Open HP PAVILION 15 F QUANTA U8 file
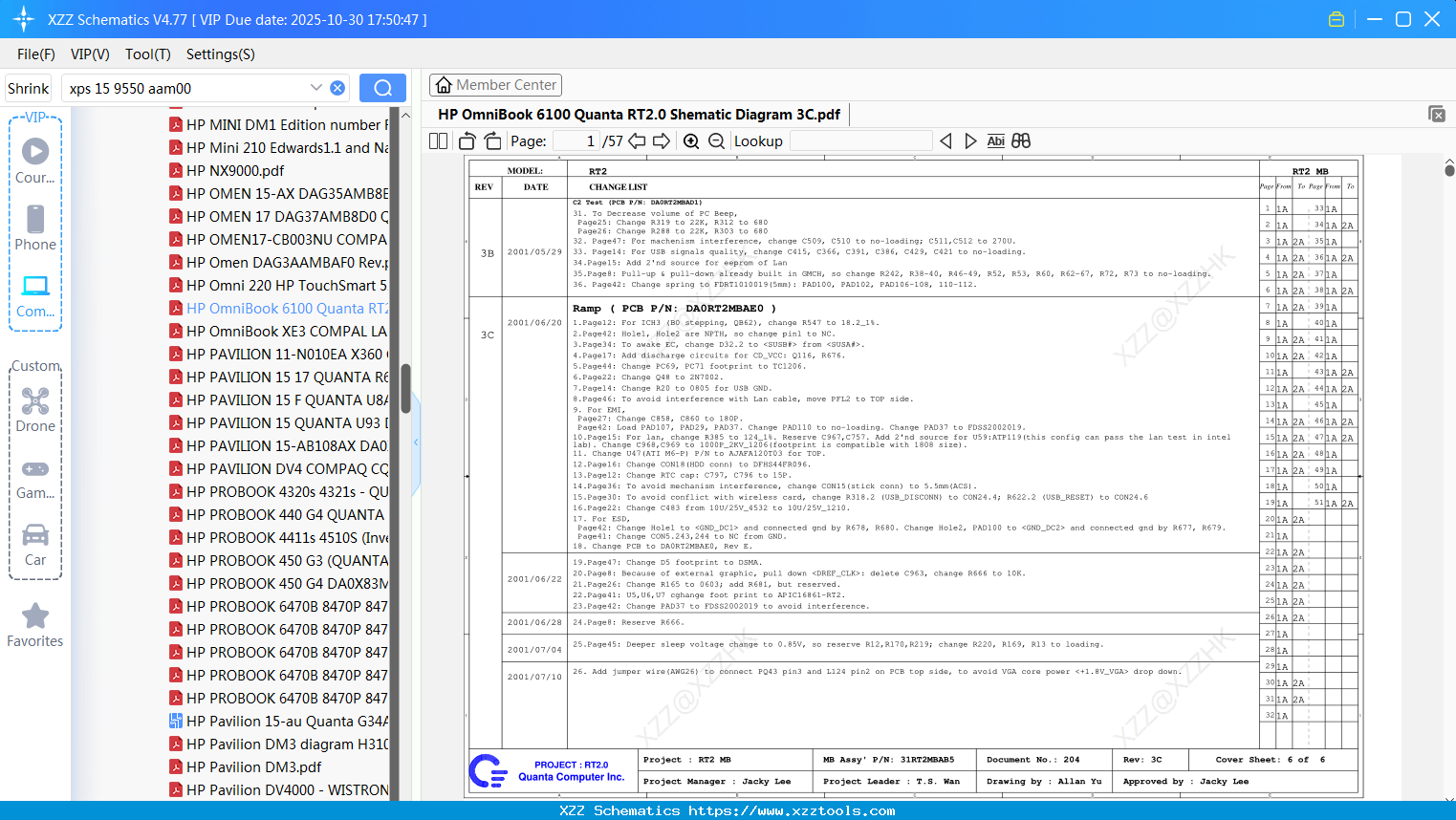 point(278,400)
